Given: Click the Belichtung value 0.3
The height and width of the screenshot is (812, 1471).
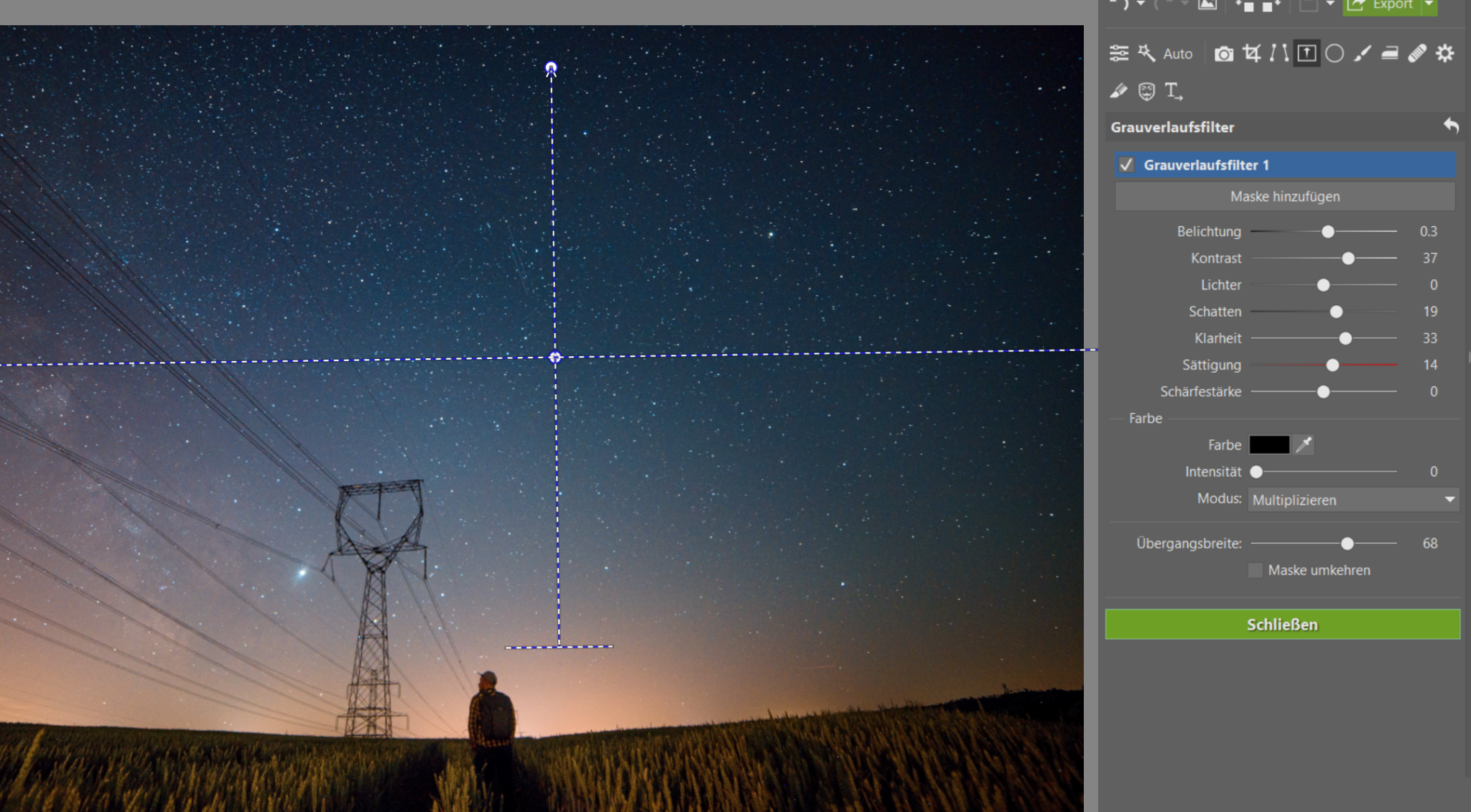Looking at the screenshot, I should [1428, 231].
